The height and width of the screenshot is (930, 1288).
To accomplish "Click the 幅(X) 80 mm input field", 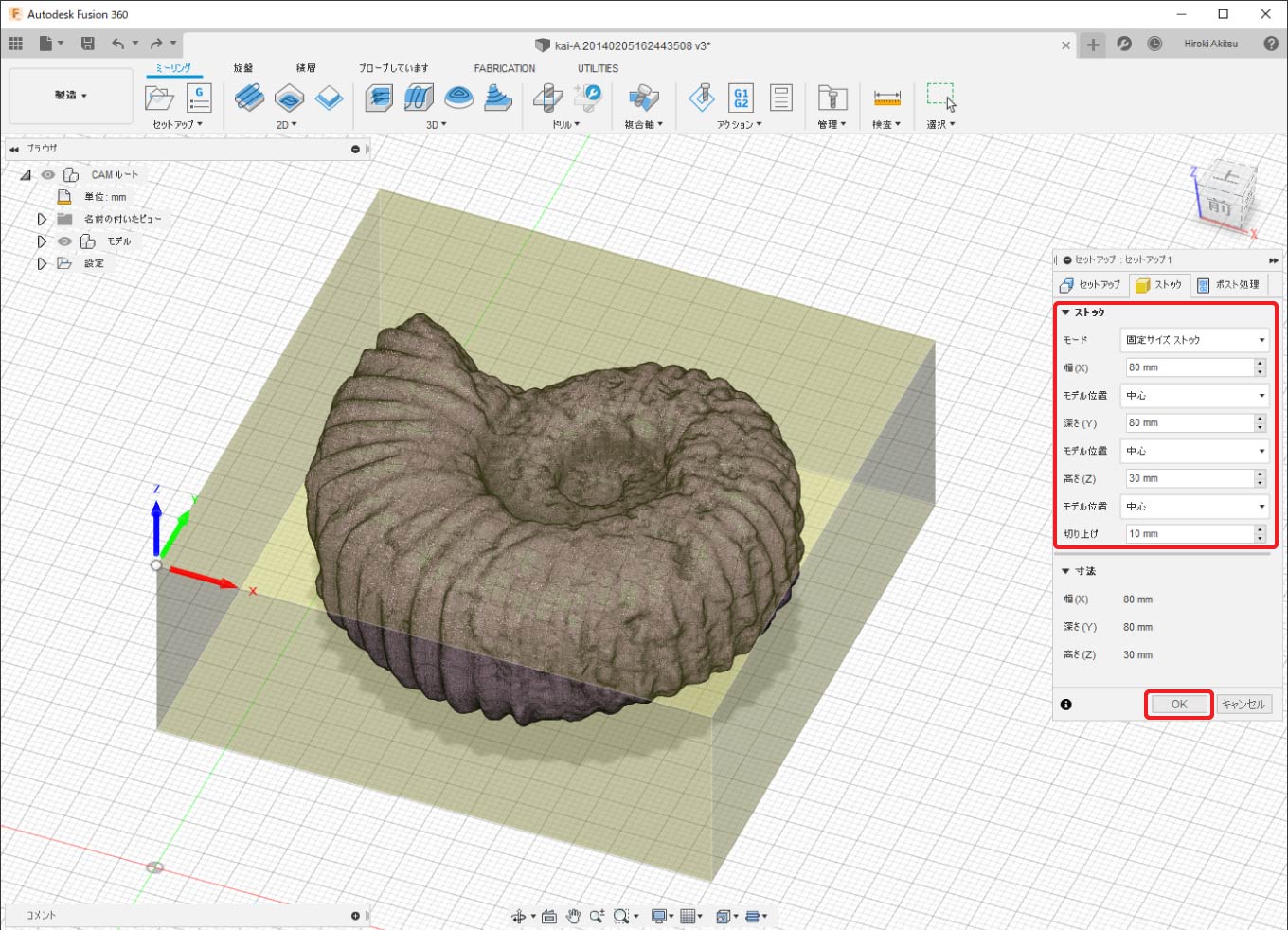I will (1187, 367).
